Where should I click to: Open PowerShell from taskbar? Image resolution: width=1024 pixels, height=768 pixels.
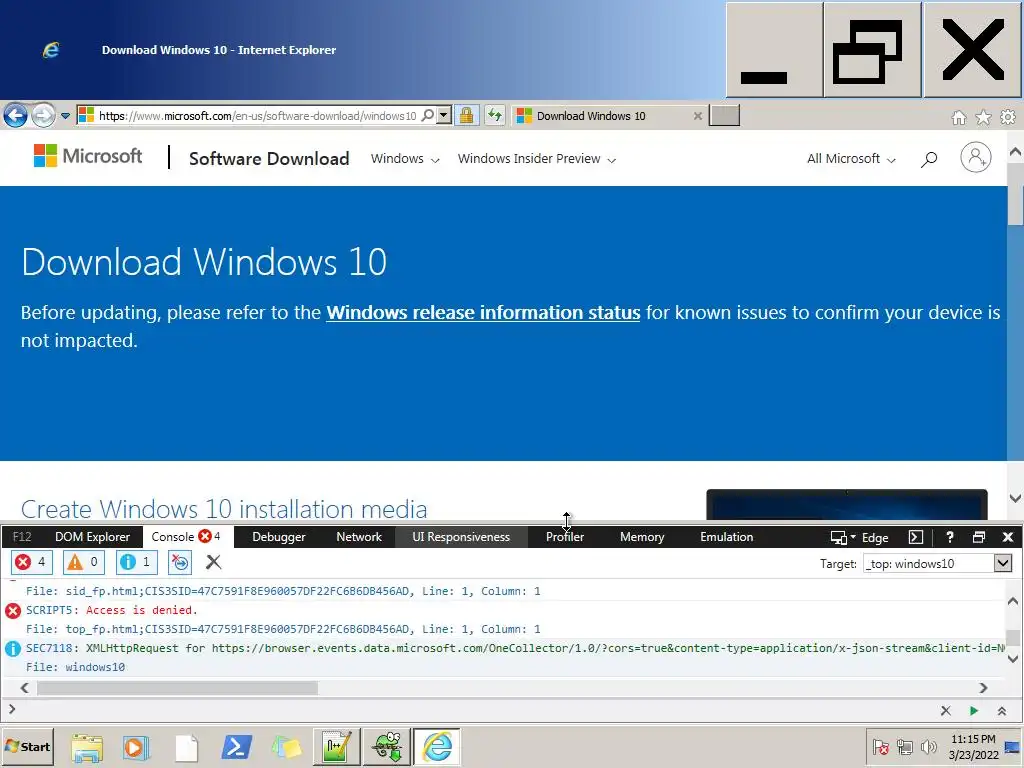click(x=236, y=746)
